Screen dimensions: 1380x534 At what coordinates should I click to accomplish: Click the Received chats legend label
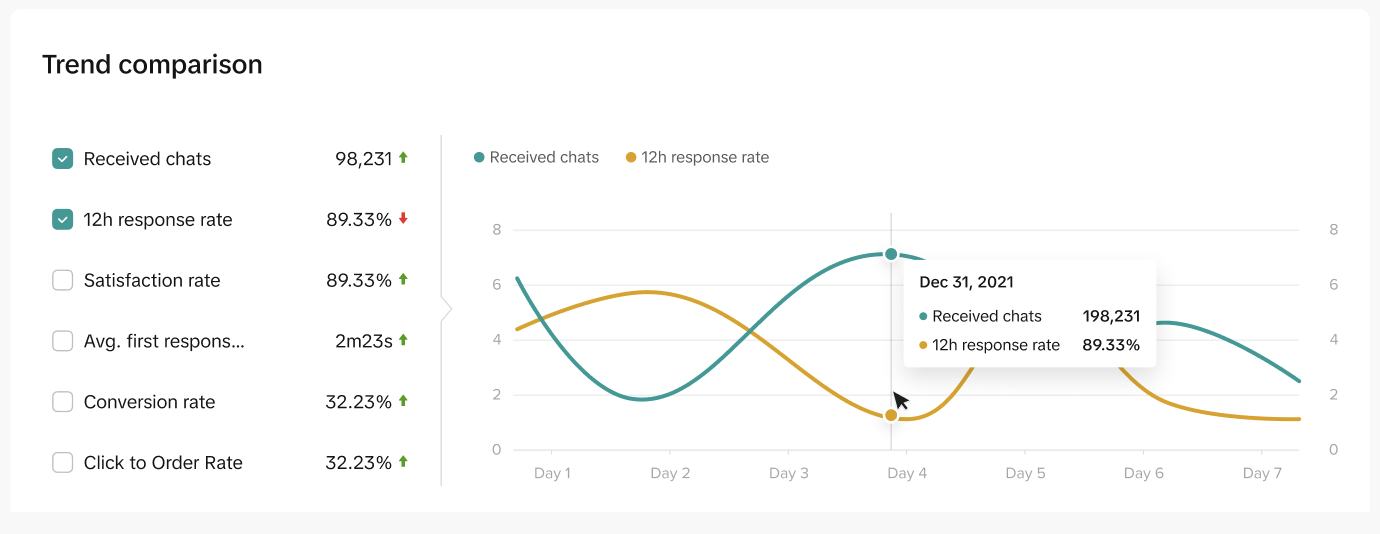point(544,158)
